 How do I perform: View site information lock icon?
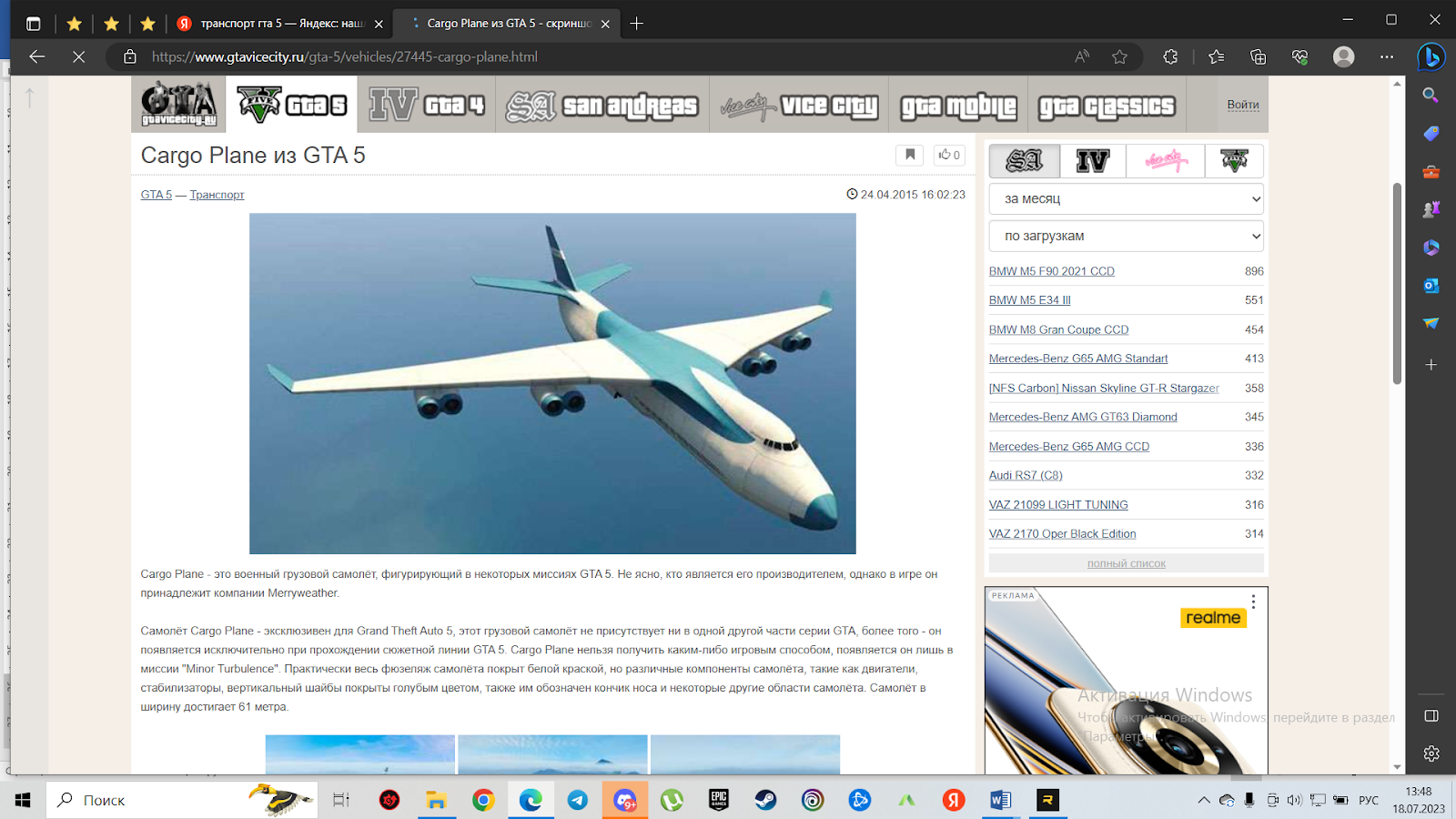tap(130, 56)
